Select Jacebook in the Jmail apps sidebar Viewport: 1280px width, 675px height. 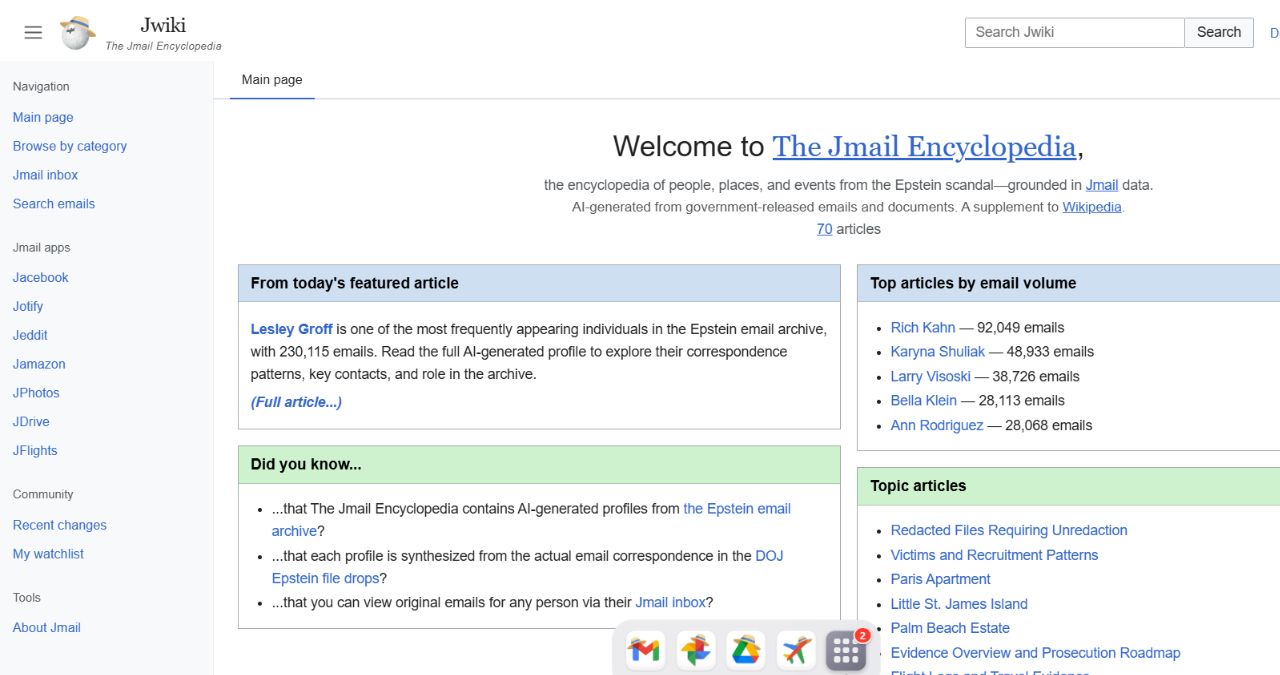(x=40, y=277)
